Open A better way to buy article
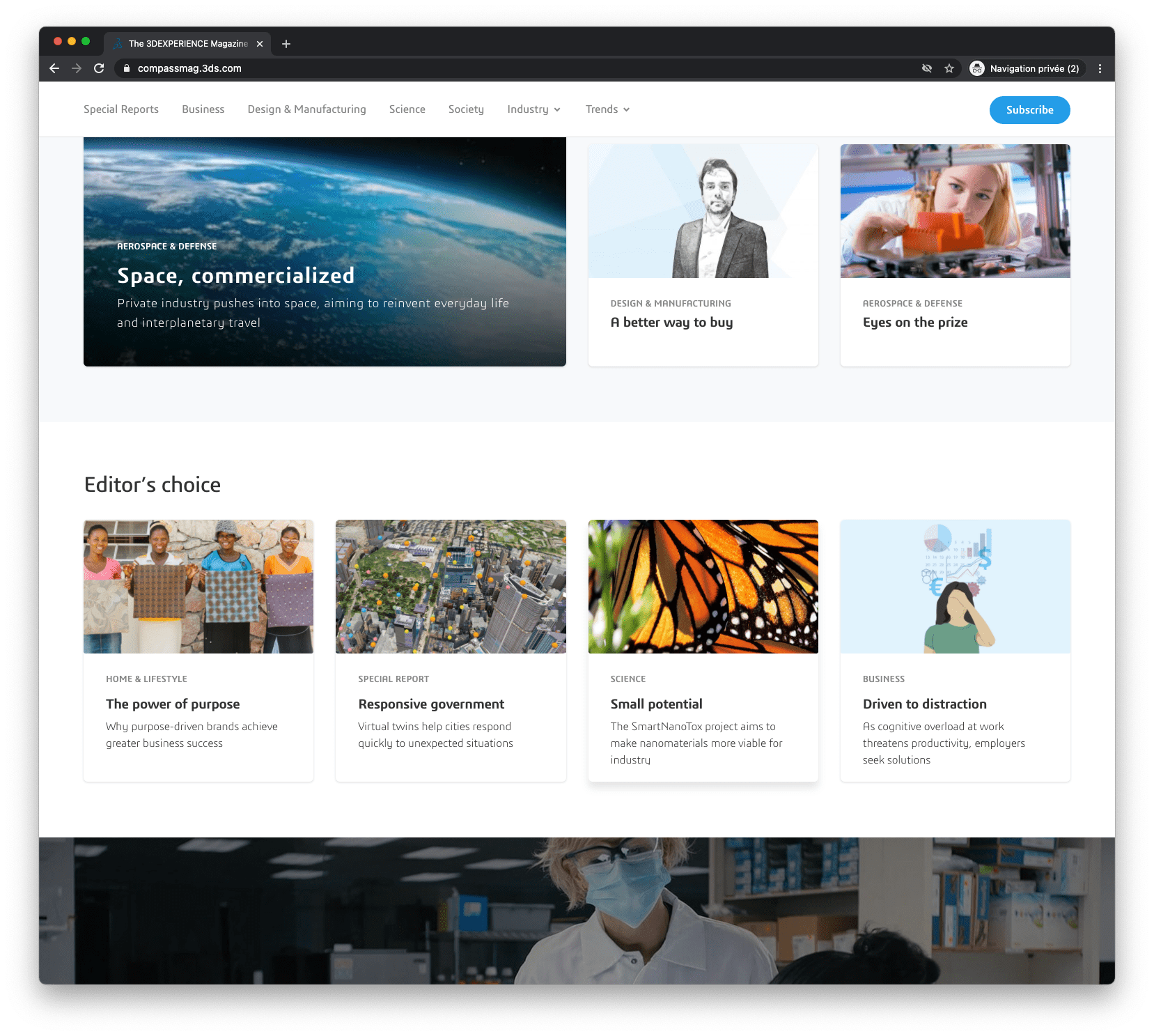1154x1036 pixels. (671, 323)
